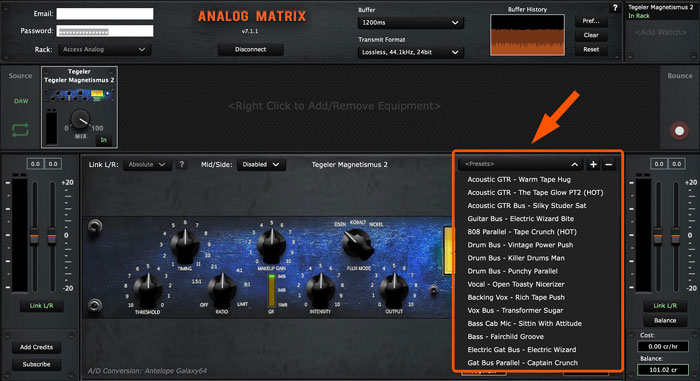Select preset Drum Bus - Killer Drums Man

point(516,258)
